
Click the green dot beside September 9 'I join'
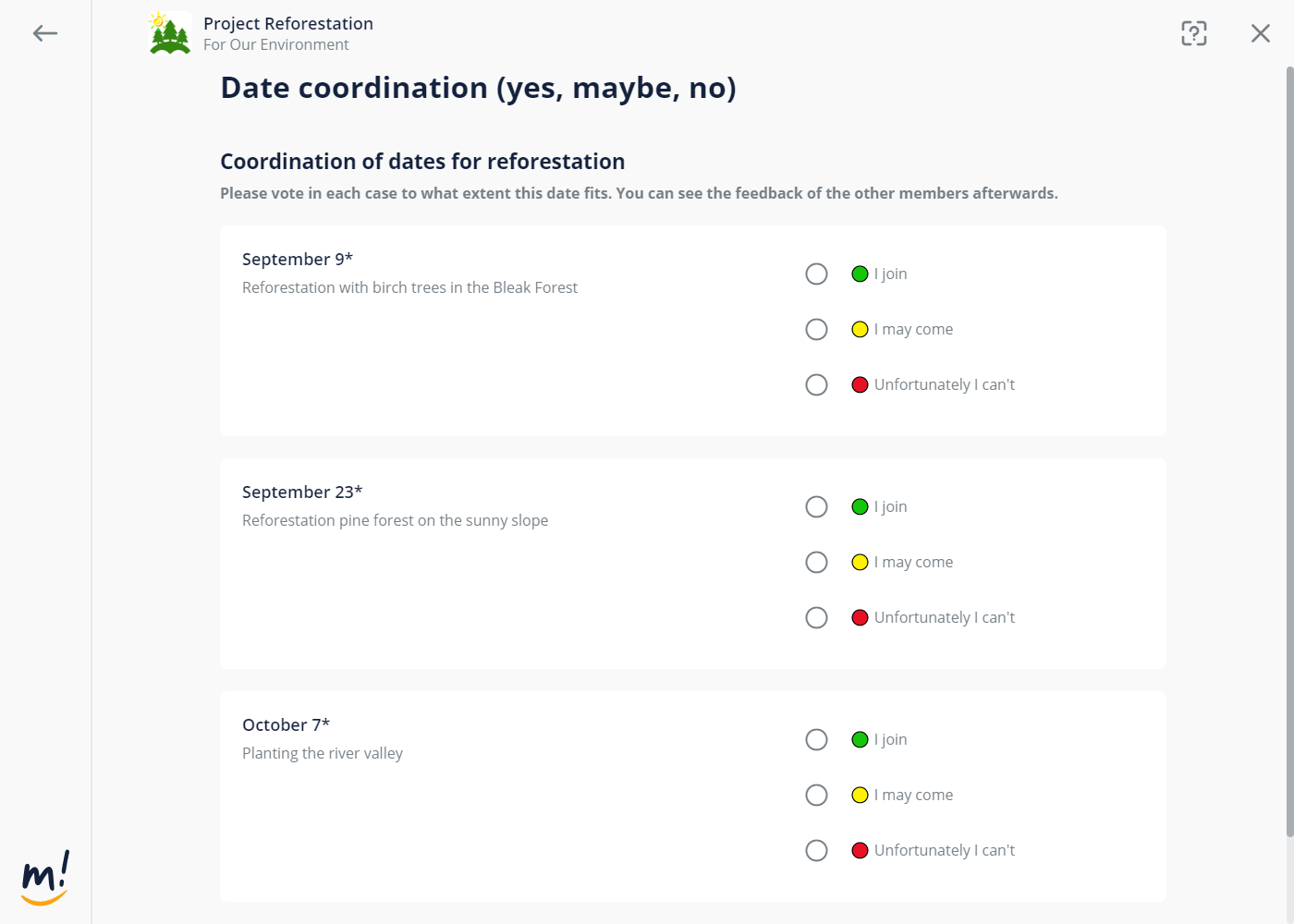[860, 274]
